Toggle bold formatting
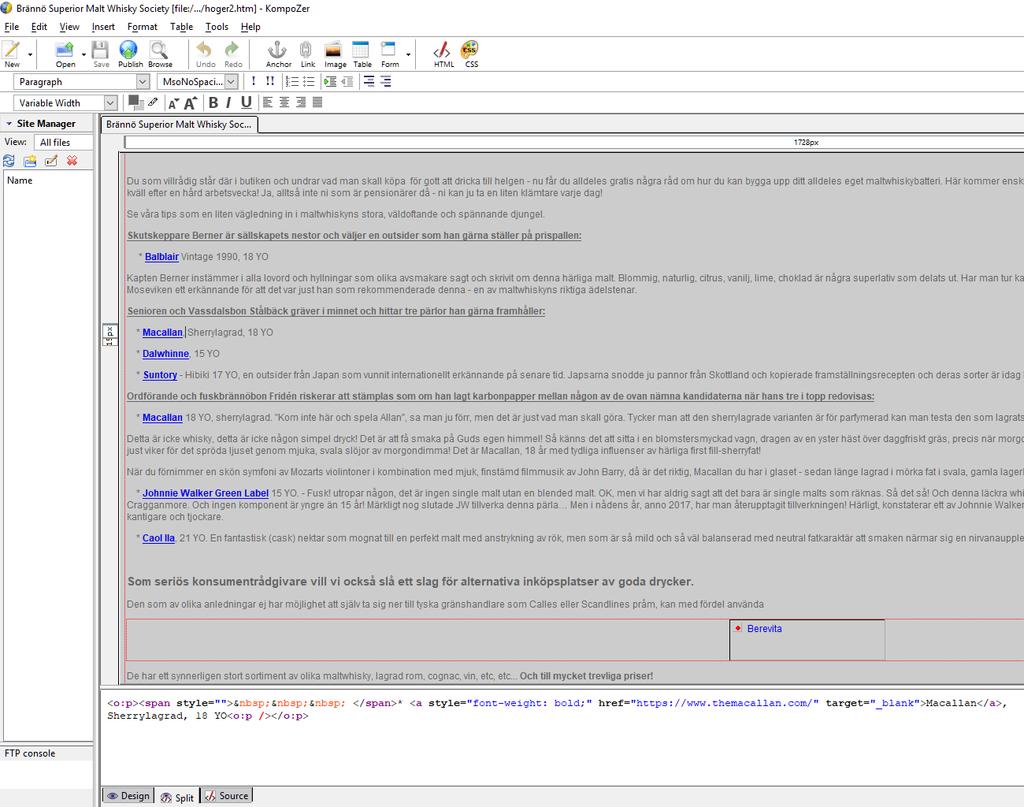 click(213, 103)
